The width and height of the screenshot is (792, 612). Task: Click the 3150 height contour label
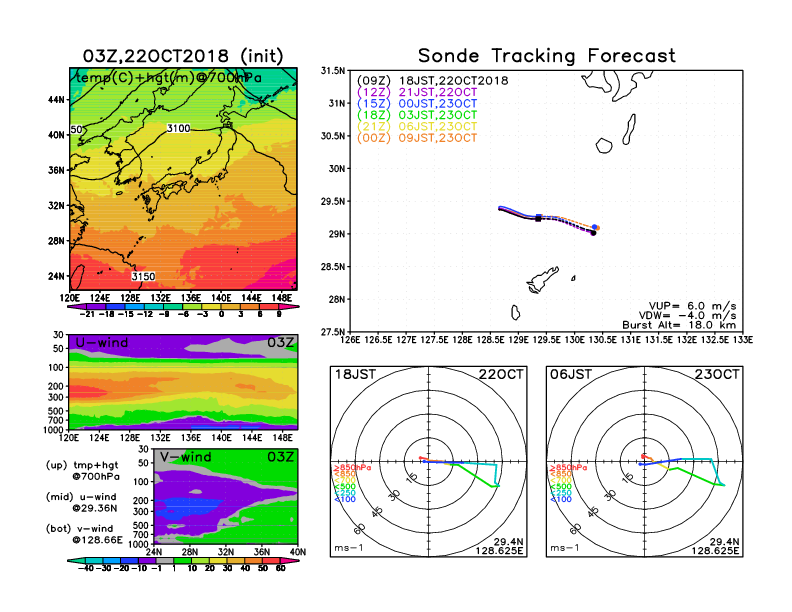click(x=143, y=276)
